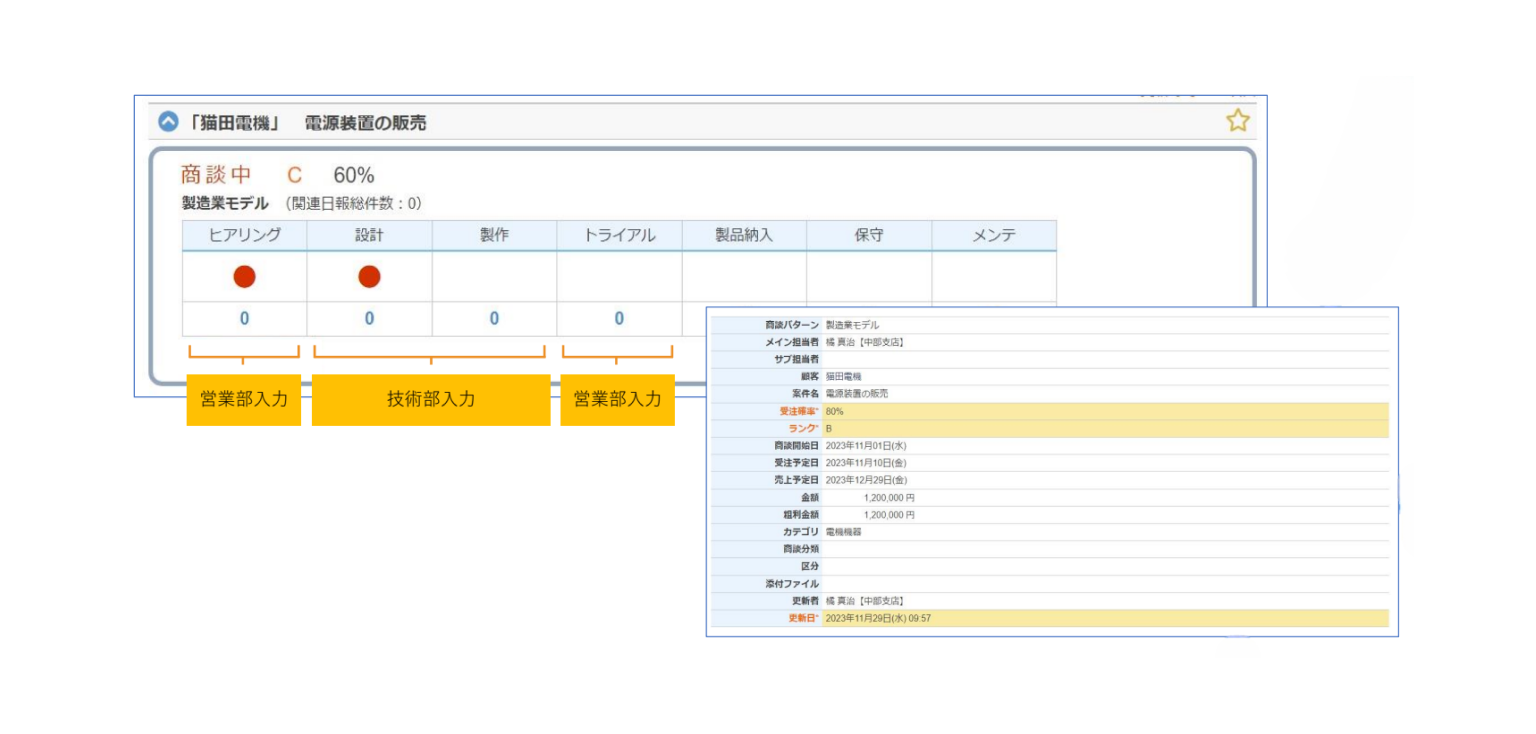Click the 受注確率 value 80%
Viewport: 1536px width, 734px height.
[x=835, y=411]
